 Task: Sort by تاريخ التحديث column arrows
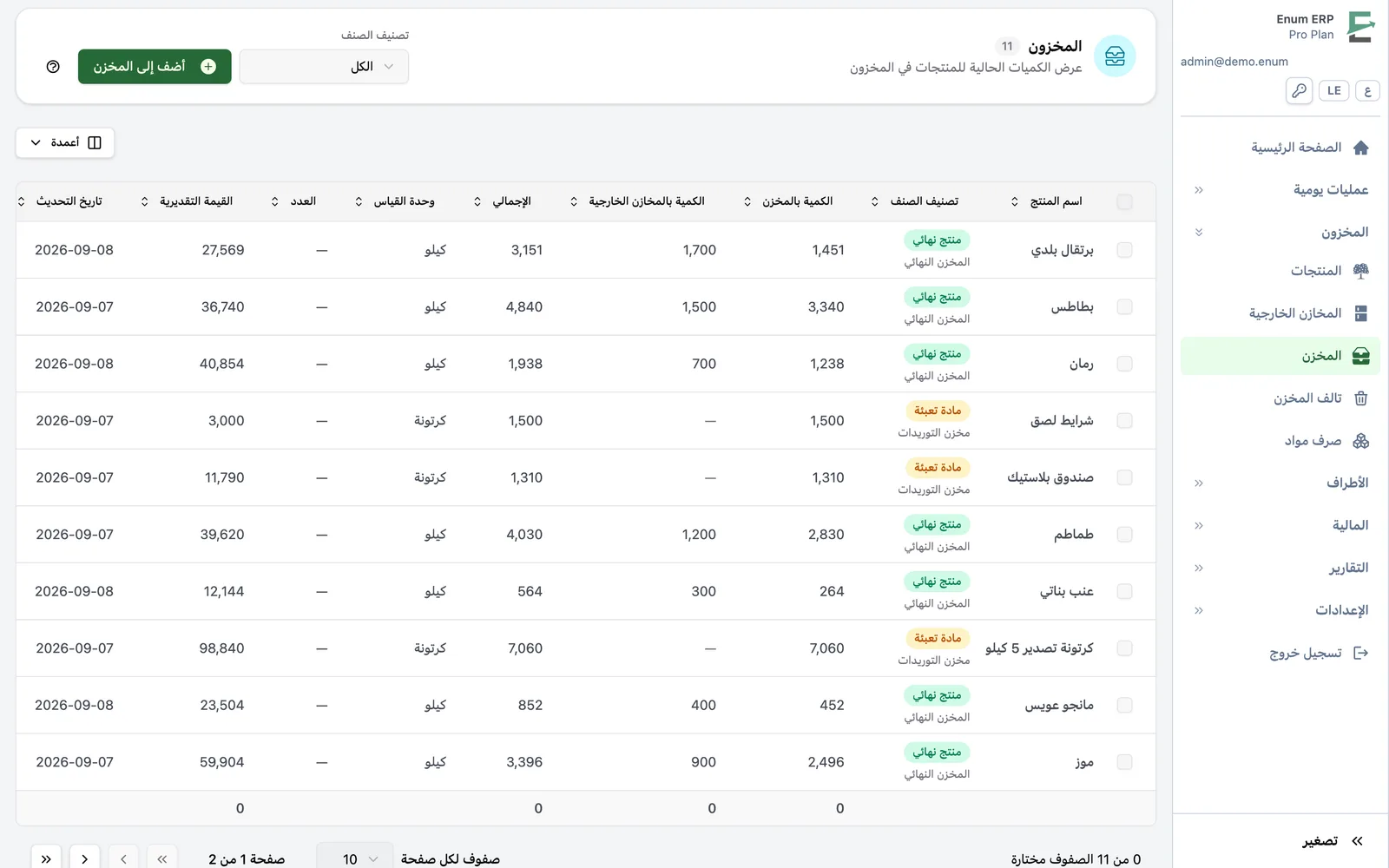point(22,201)
